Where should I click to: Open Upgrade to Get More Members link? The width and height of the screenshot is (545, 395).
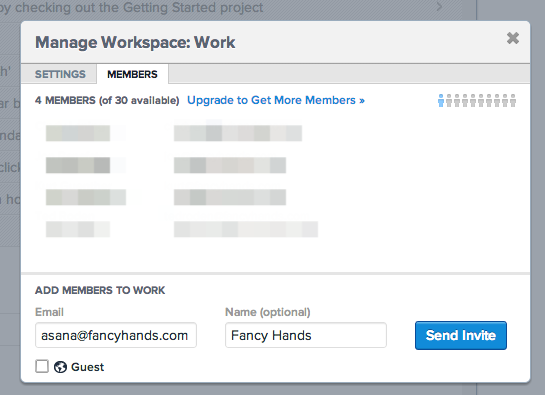pos(276,100)
